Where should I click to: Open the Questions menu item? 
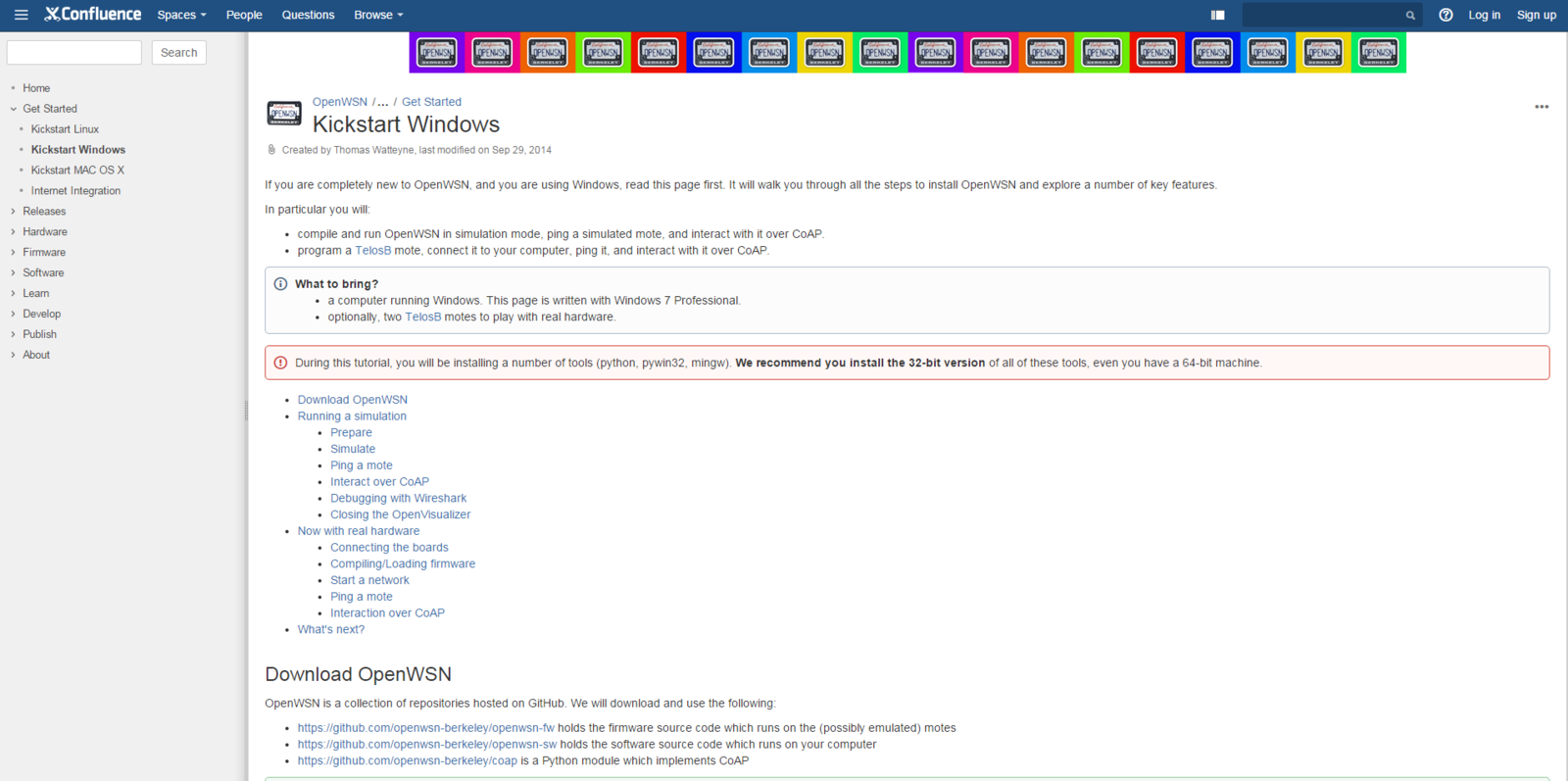[x=308, y=15]
